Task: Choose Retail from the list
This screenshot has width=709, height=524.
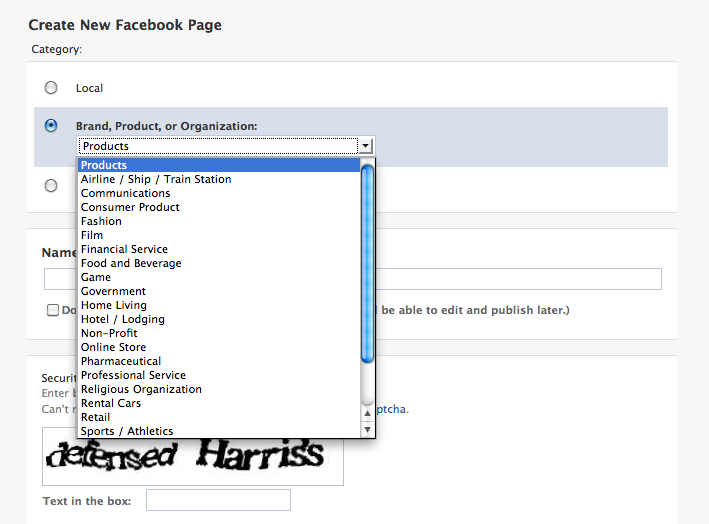Action: point(219,417)
